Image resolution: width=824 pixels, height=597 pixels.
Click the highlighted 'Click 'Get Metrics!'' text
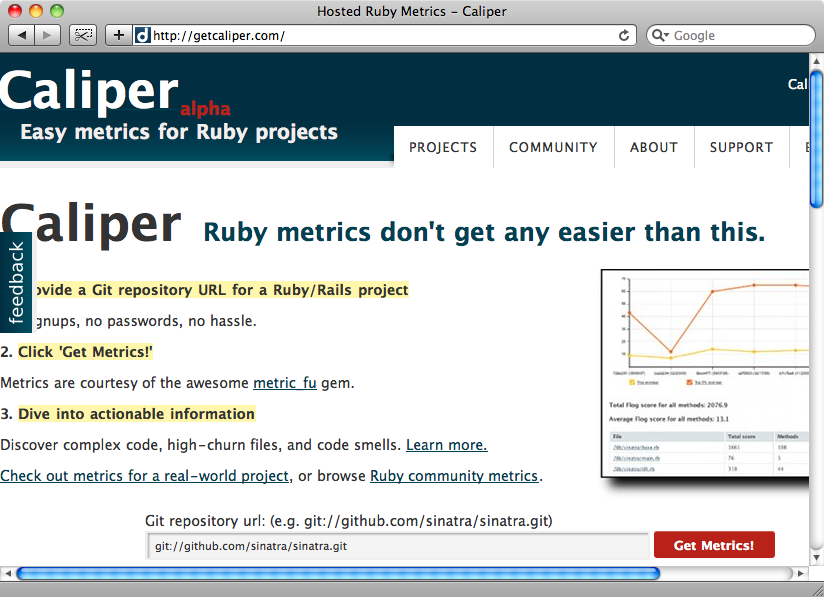[x=85, y=352]
